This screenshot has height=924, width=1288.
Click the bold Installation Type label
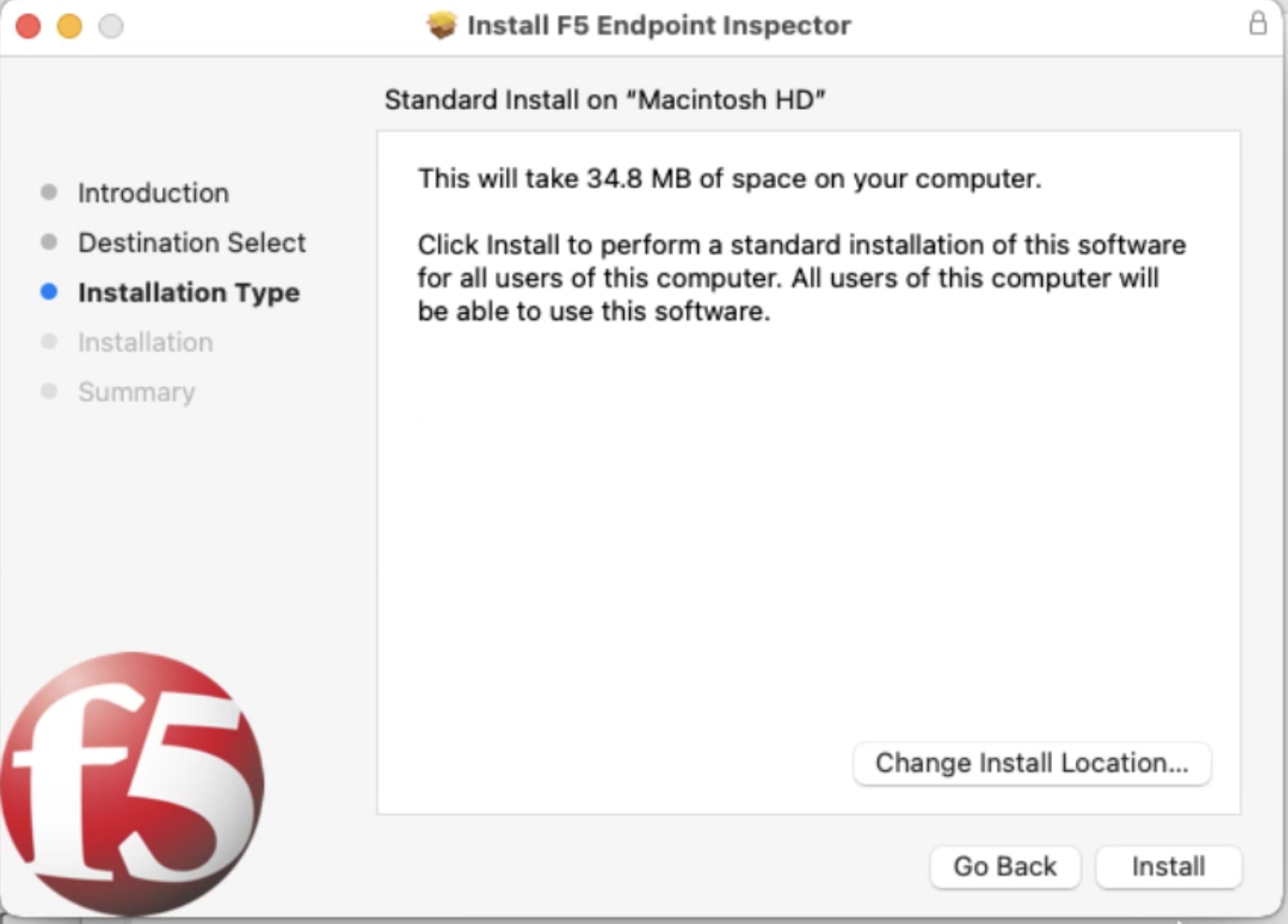pos(189,292)
